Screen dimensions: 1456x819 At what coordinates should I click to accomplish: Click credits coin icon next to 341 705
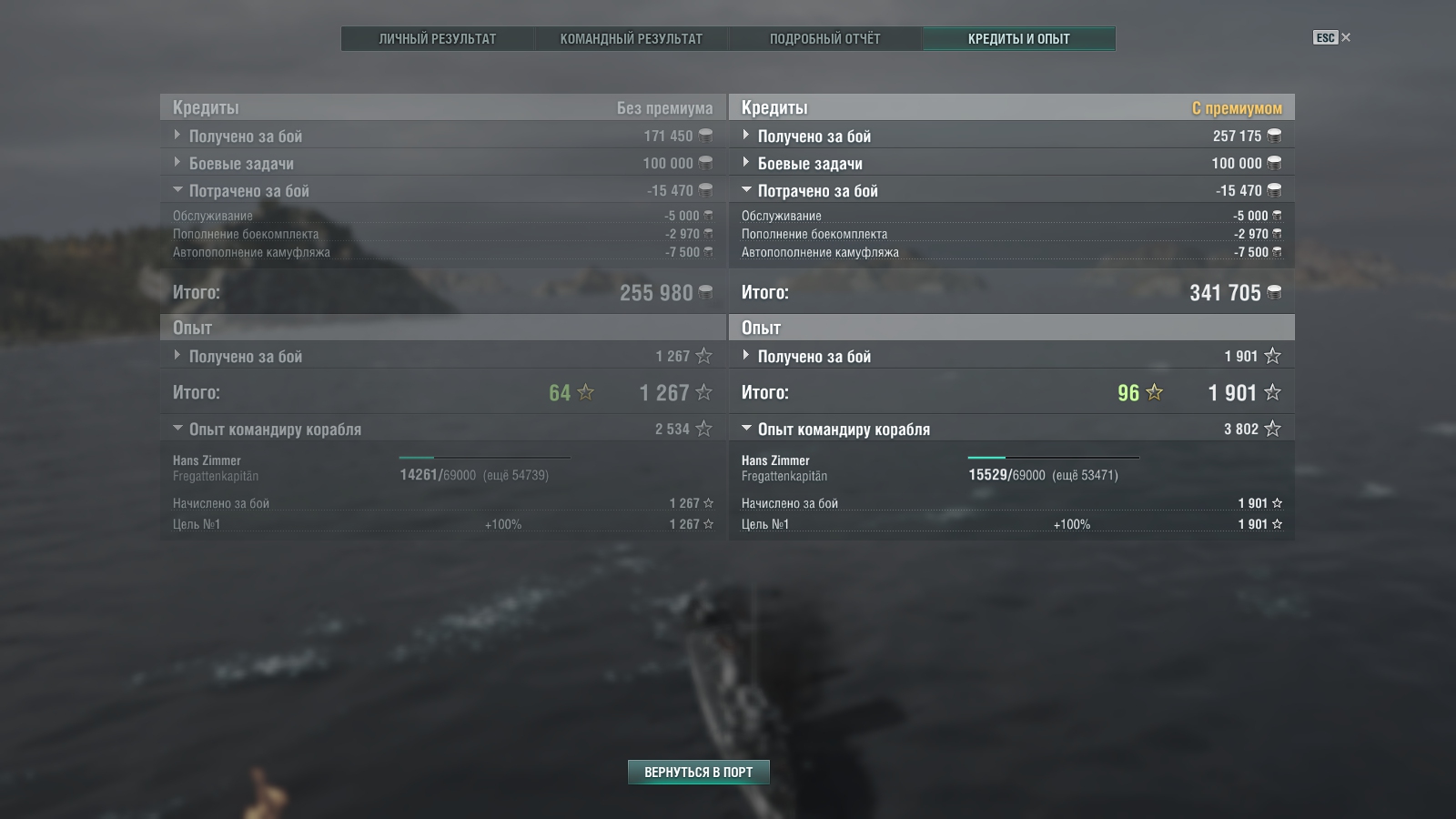point(1274,292)
